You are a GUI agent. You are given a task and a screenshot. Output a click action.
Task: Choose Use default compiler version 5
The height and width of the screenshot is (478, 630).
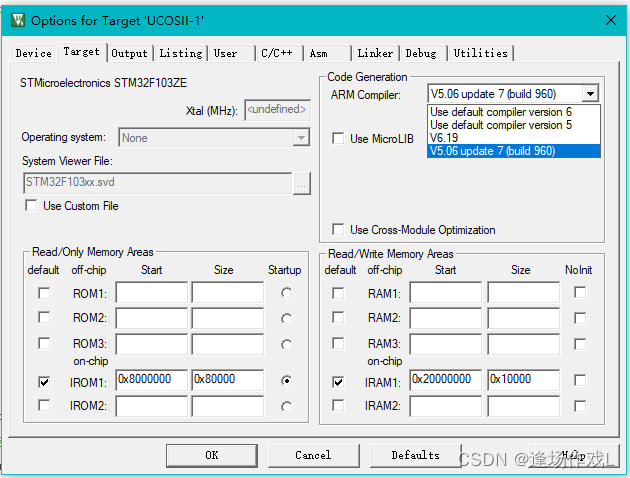pyautogui.click(x=513, y=125)
